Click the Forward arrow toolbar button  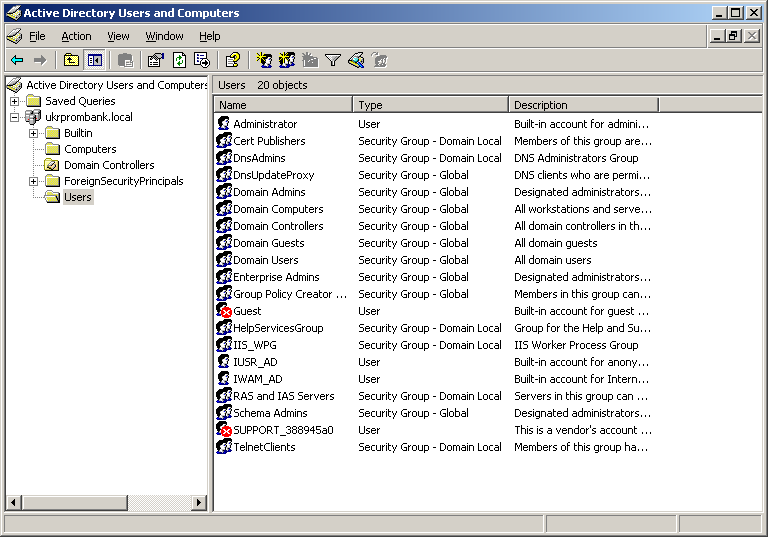point(40,60)
